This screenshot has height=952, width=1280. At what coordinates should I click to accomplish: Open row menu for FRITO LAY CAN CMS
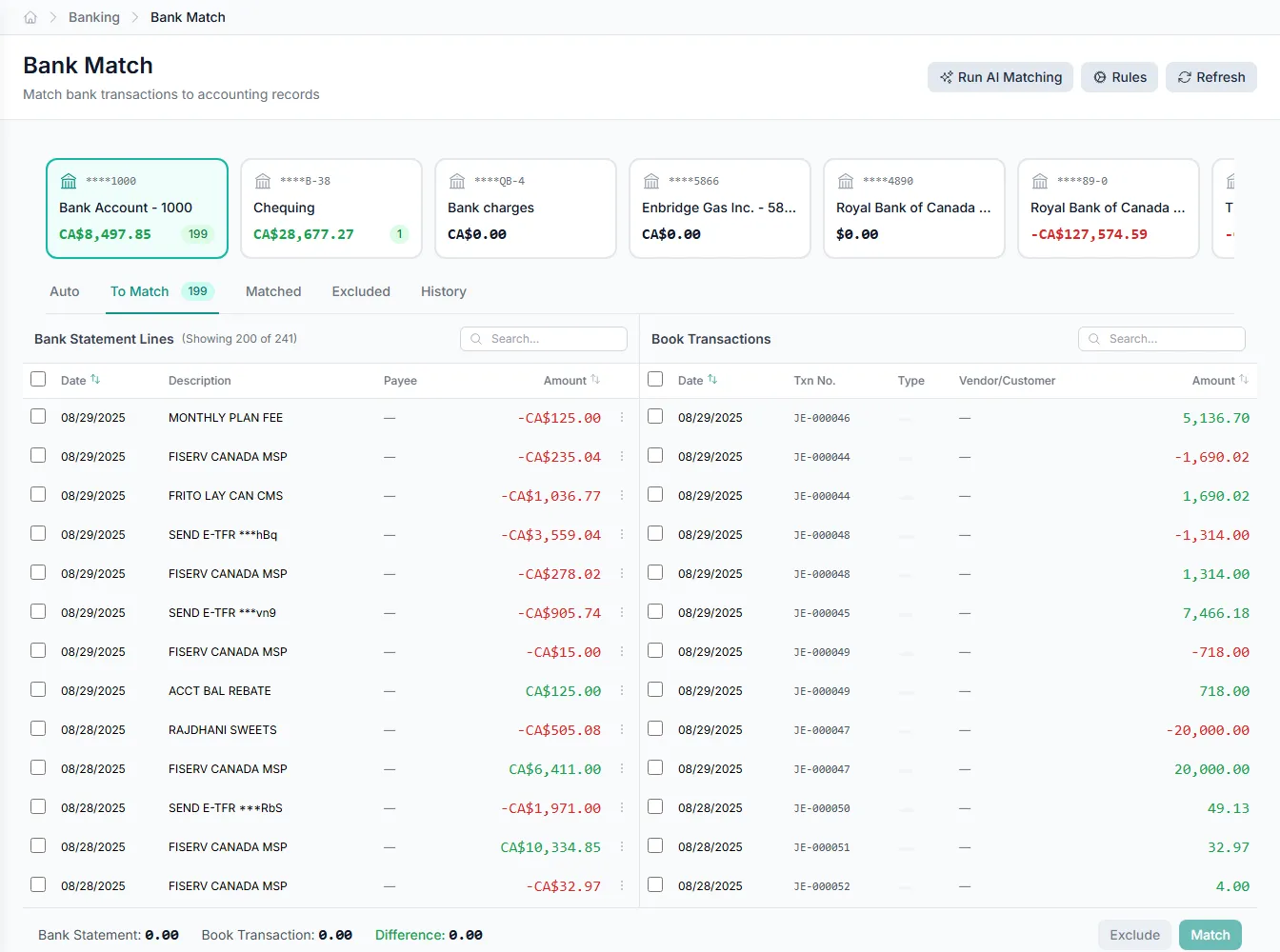(x=622, y=495)
